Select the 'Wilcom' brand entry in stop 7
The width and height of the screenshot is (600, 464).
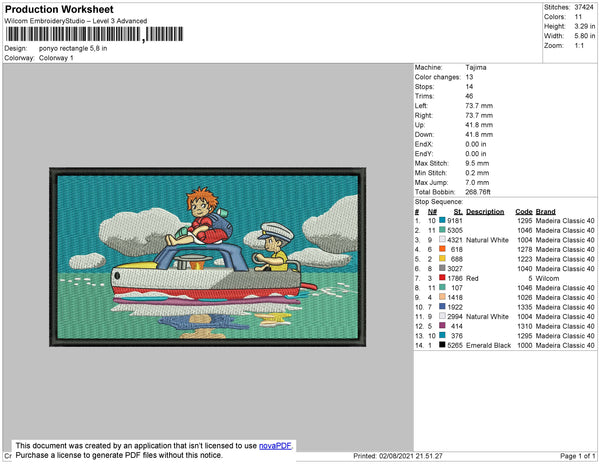[547, 278]
